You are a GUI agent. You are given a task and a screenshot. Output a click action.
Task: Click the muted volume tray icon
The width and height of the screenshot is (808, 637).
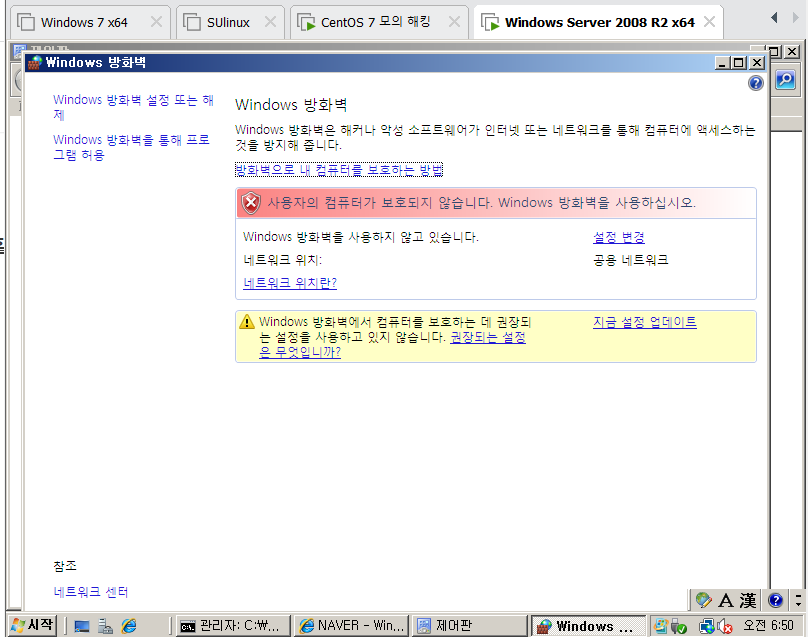tap(725, 627)
